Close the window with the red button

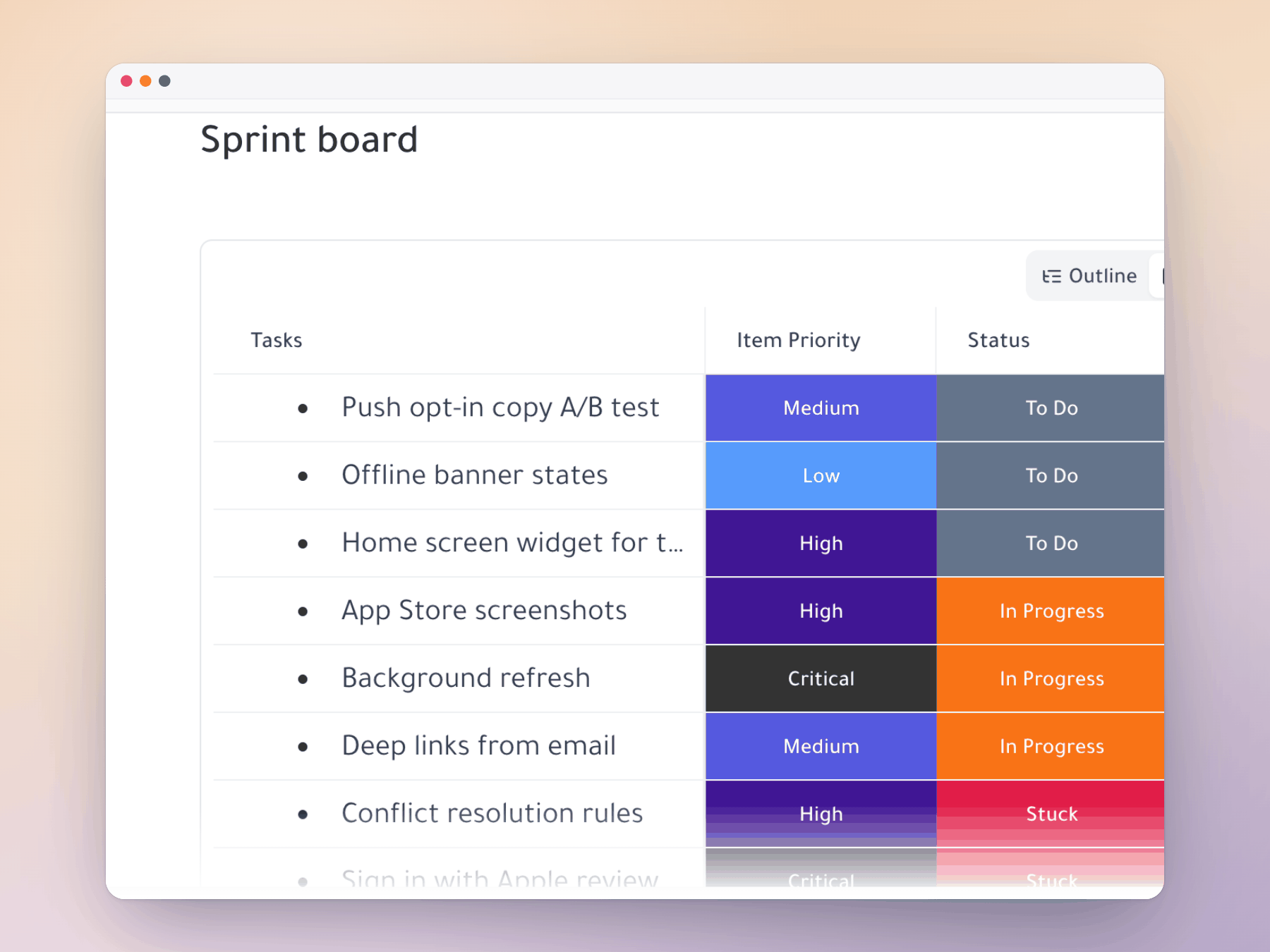(126, 81)
